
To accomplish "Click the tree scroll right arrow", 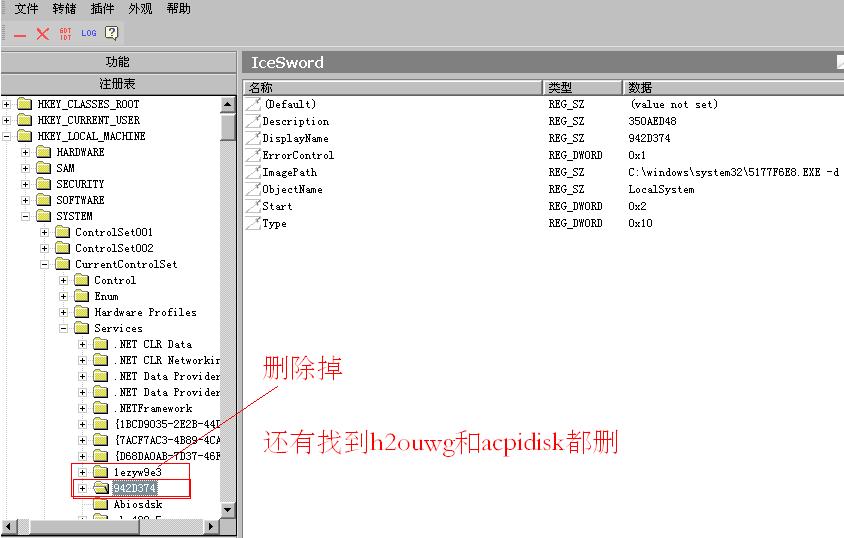I will click(x=212, y=527).
